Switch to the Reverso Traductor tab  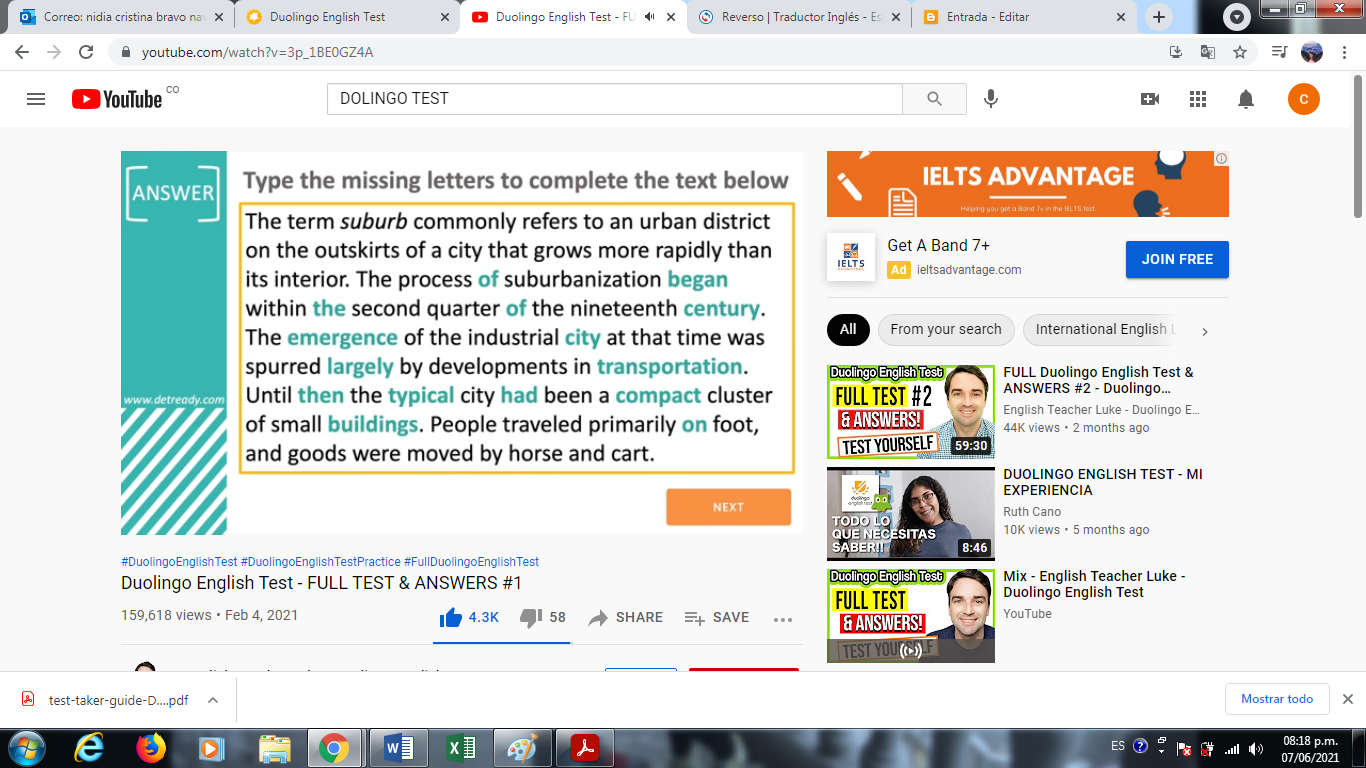[799, 17]
